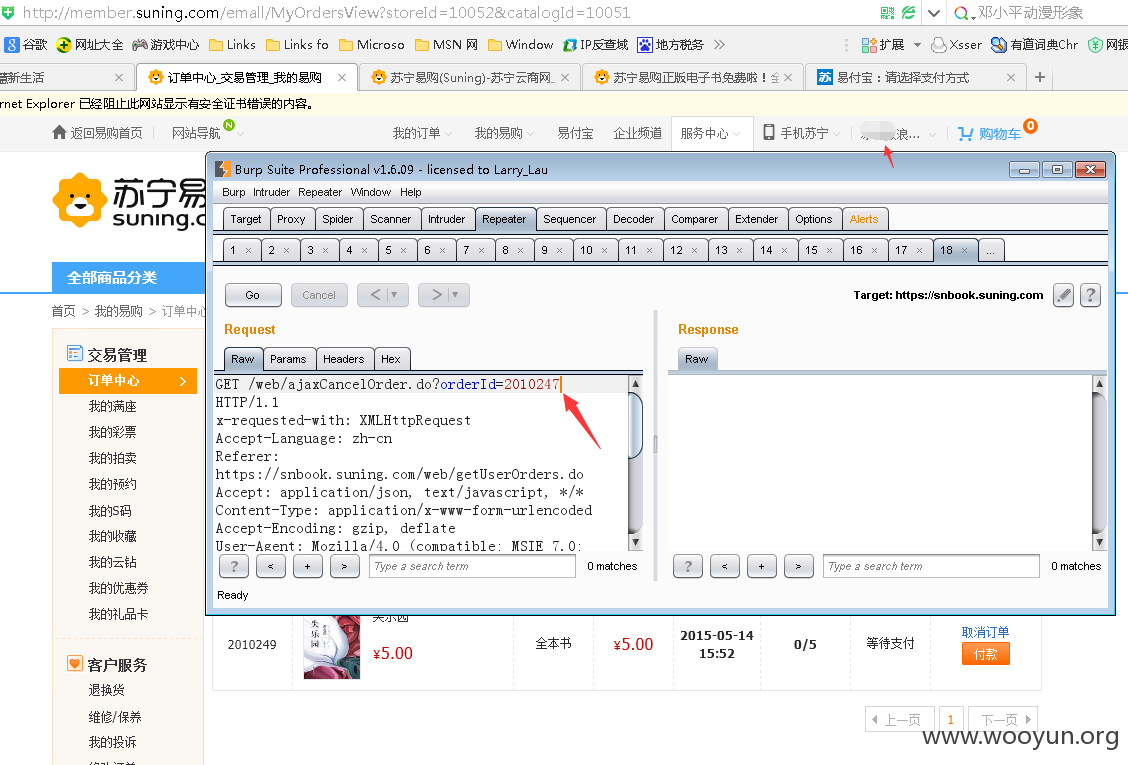Show the request Params view
Screen dimensions: 1128x765
point(288,359)
